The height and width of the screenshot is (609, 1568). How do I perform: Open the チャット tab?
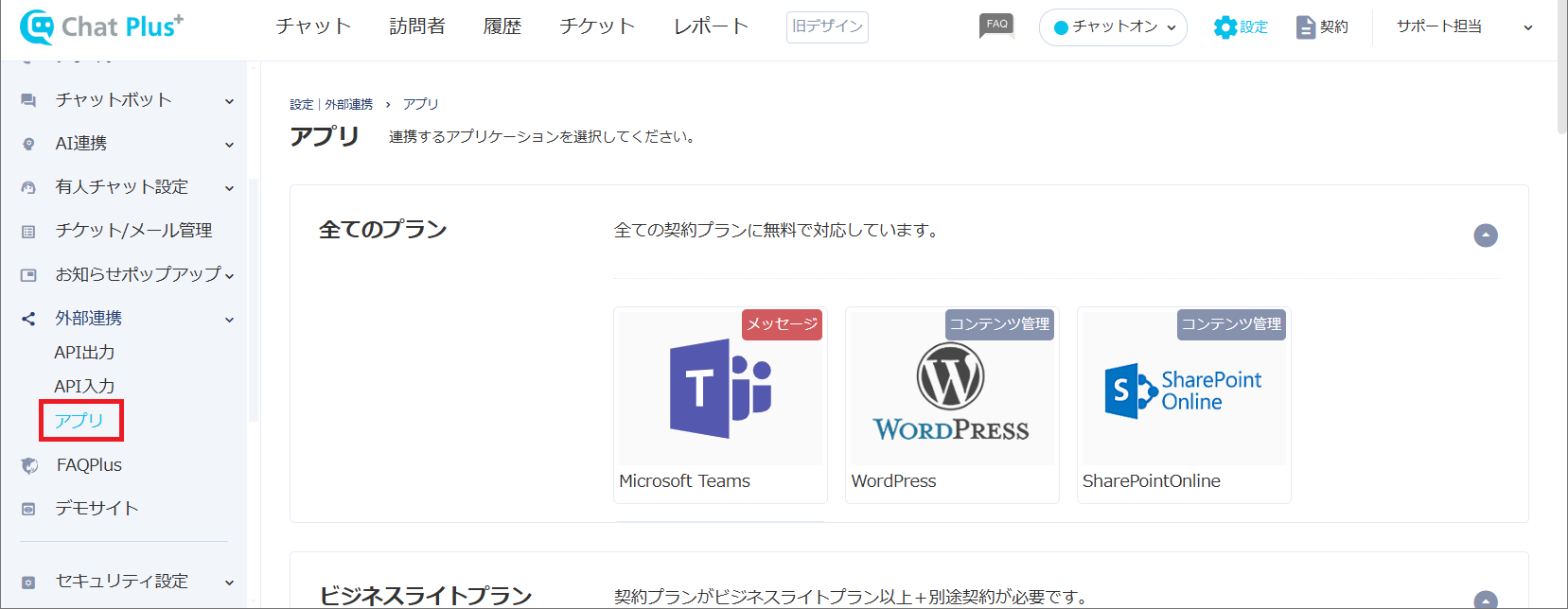click(313, 26)
